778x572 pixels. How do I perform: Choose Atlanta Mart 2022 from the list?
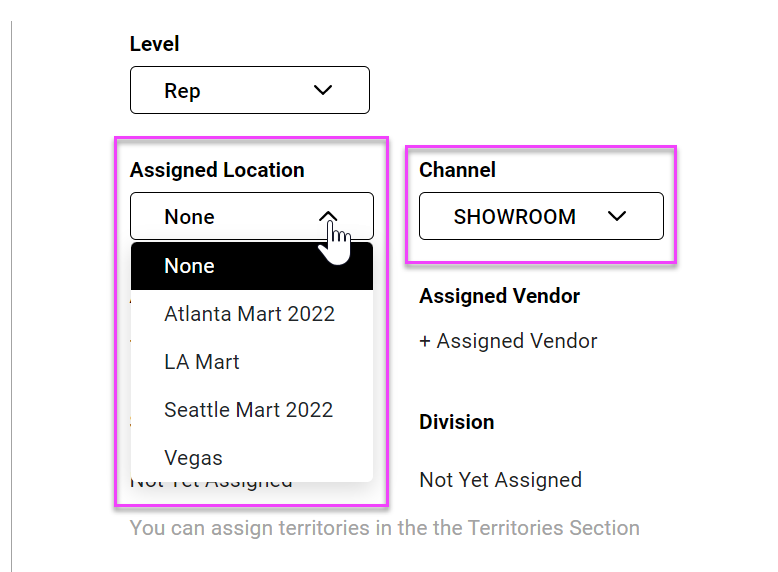(249, 314)
